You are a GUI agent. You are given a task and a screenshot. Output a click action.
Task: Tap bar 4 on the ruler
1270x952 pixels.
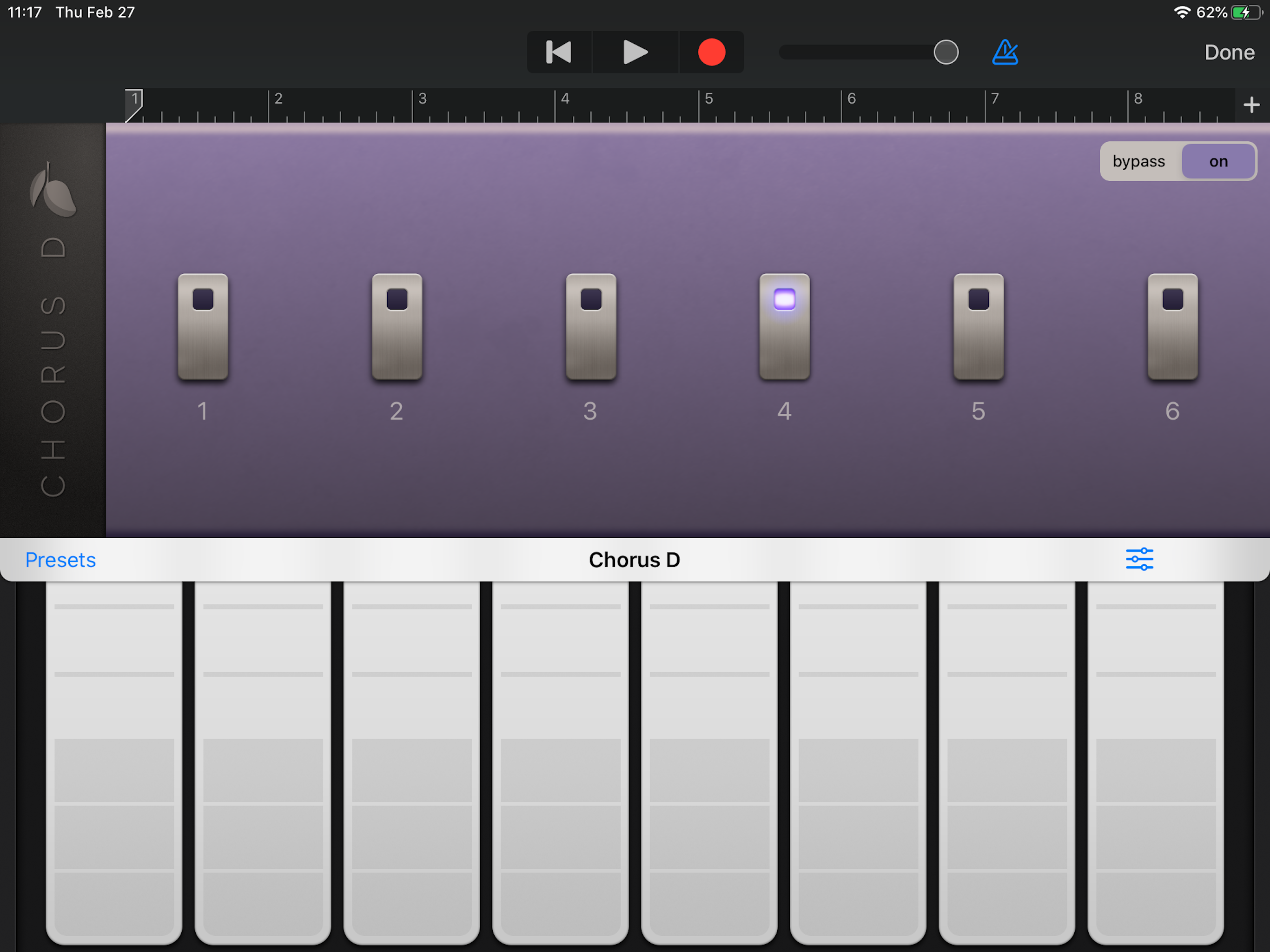click(565, 99)
